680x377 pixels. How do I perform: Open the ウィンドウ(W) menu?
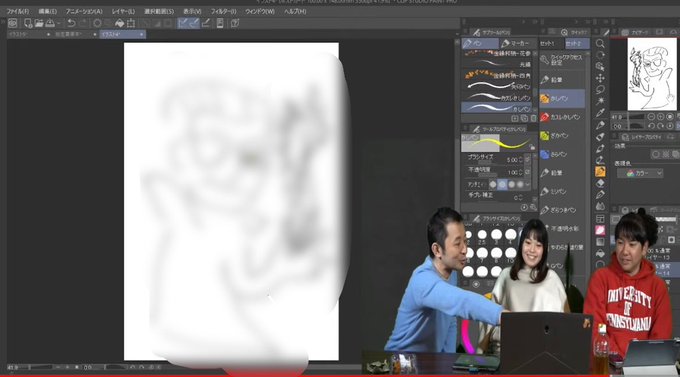(260, 11)
